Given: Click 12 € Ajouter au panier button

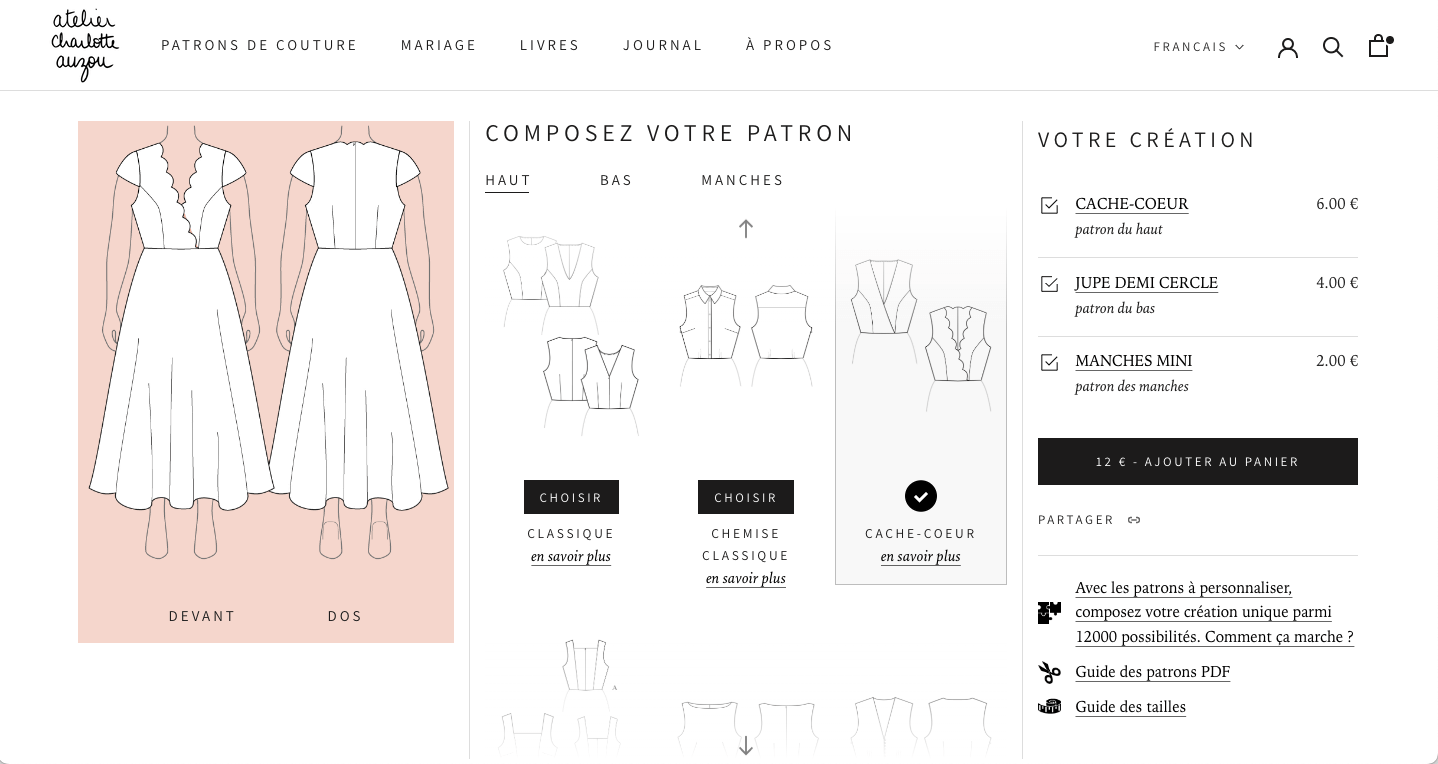Looking at the screenshot, I should click(1197, 461).
